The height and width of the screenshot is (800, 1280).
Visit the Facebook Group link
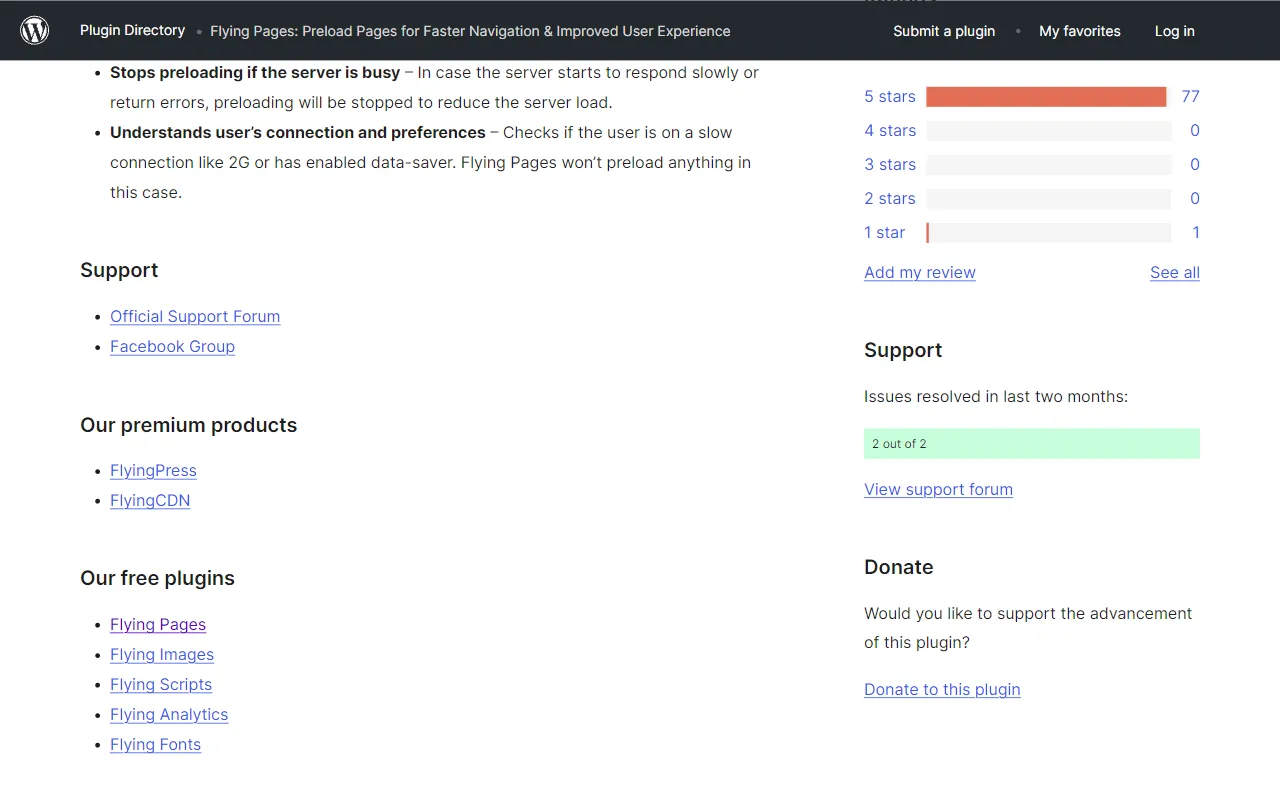point(172,346)
